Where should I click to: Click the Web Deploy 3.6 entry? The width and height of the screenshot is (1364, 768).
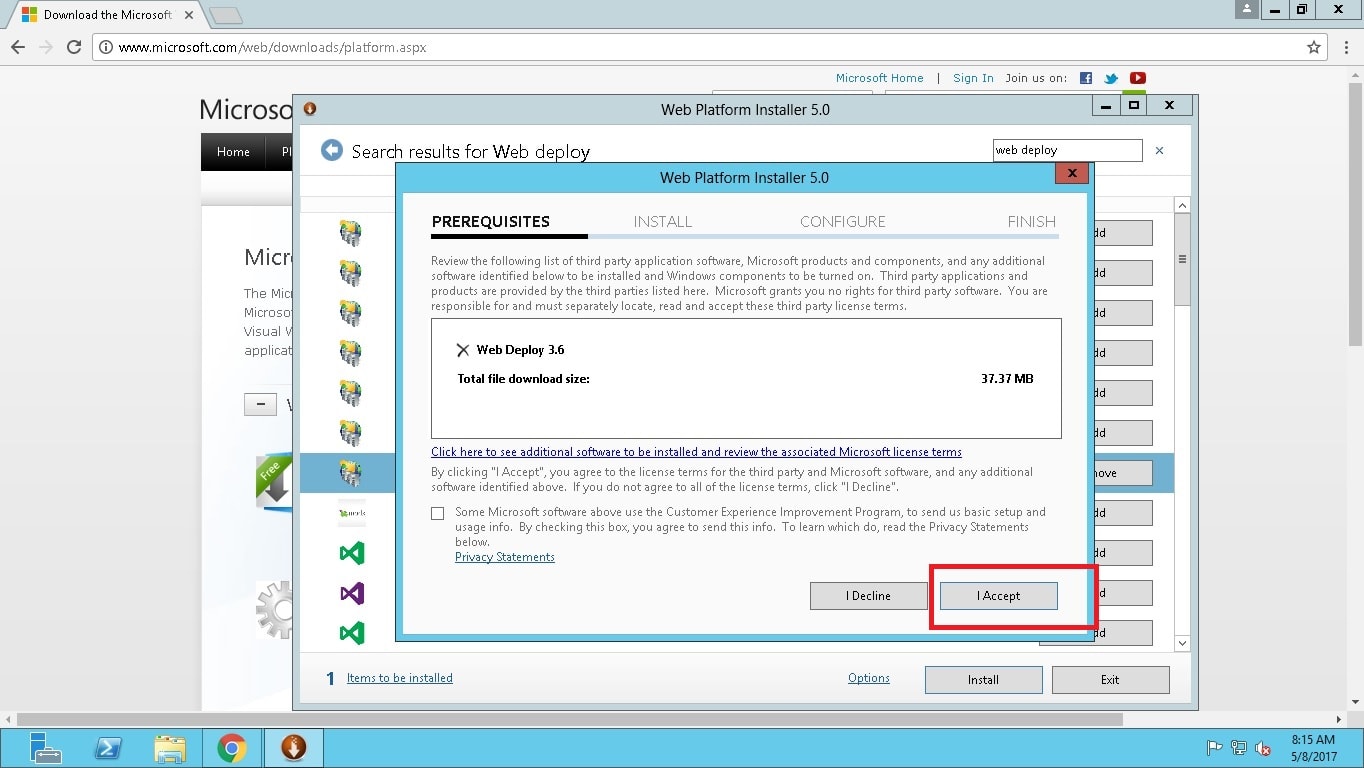[520, 350]
